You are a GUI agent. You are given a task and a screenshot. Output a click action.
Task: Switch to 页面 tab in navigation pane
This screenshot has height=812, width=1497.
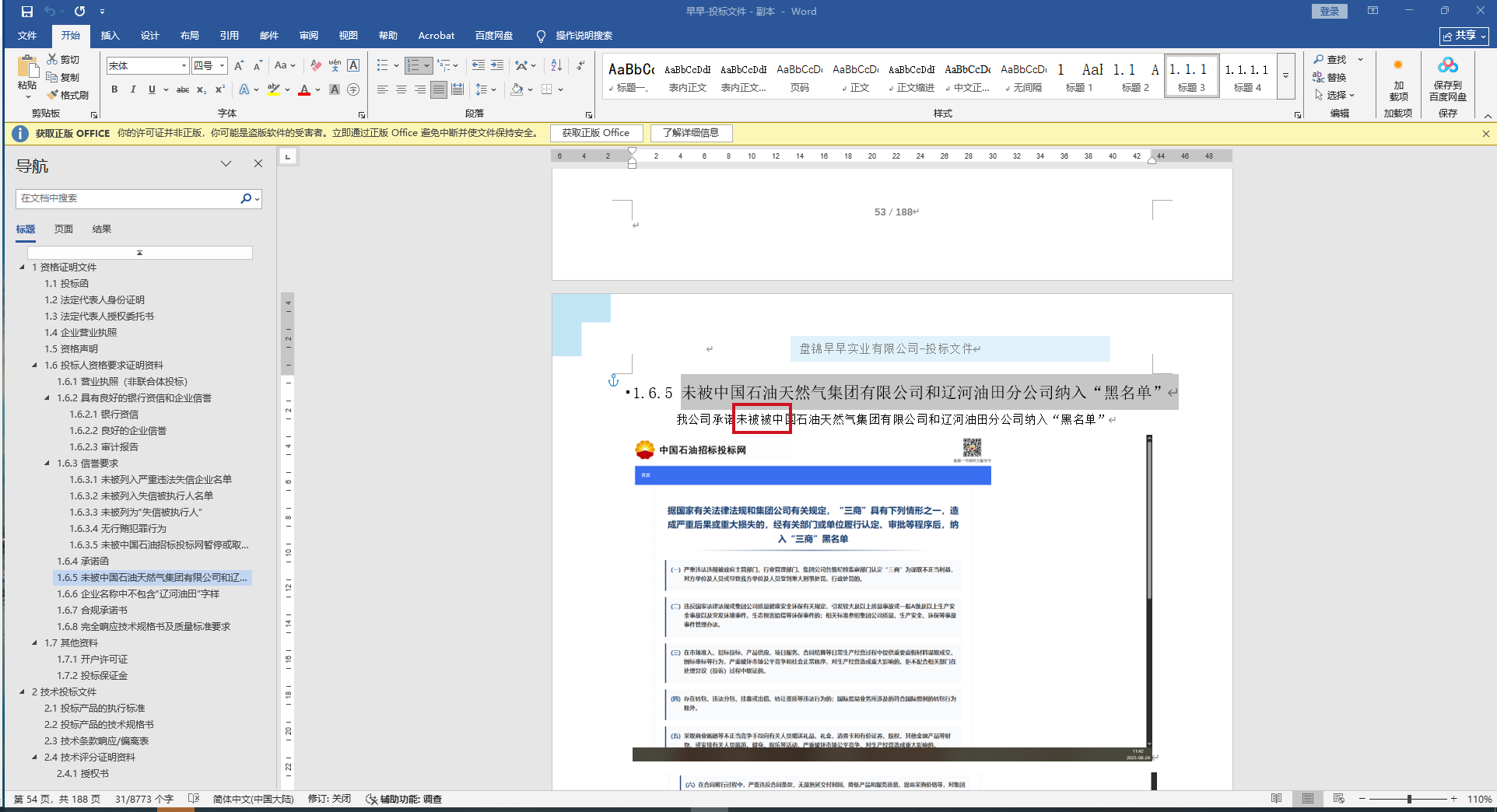pos(64,229)
